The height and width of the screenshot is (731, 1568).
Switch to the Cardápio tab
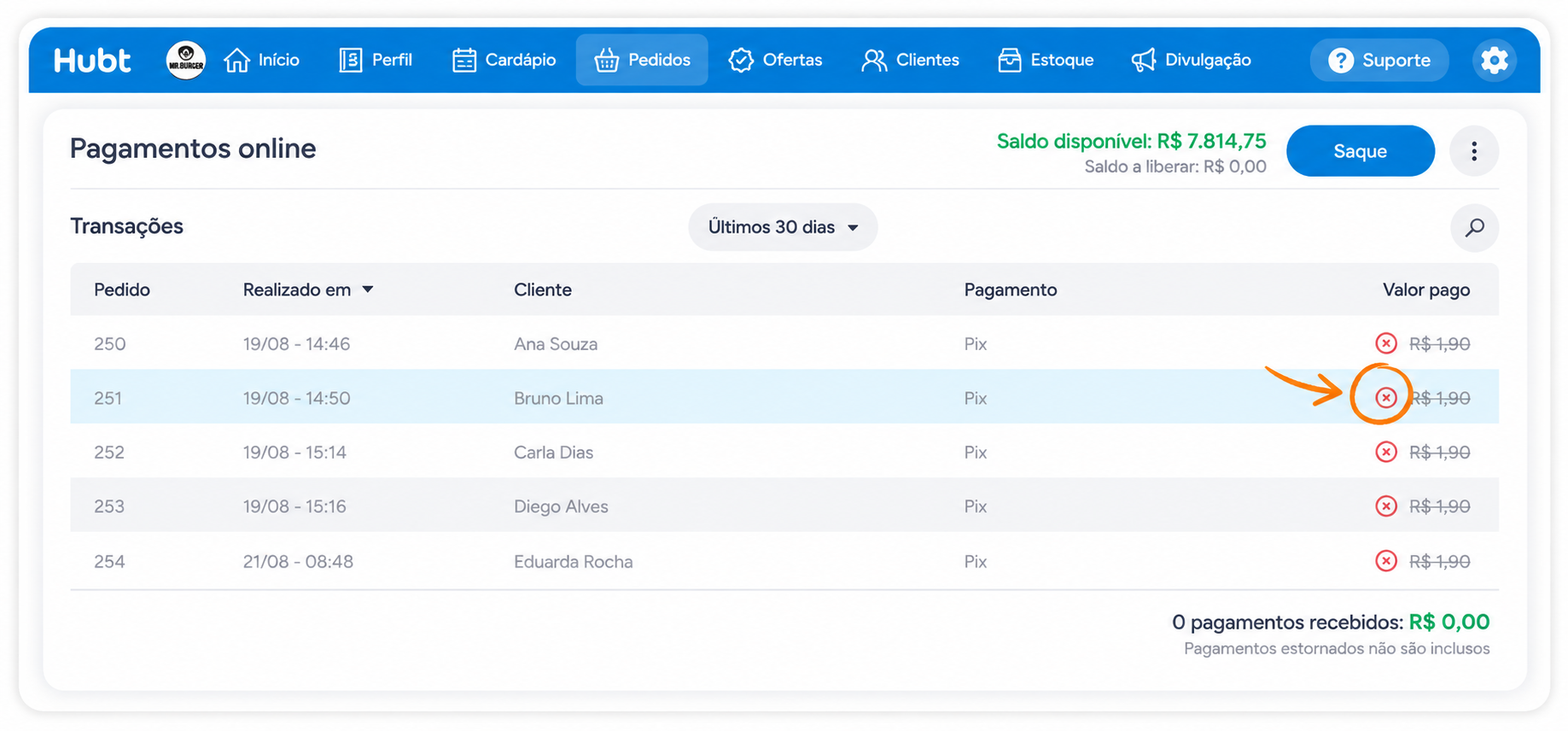coord(504,60)
